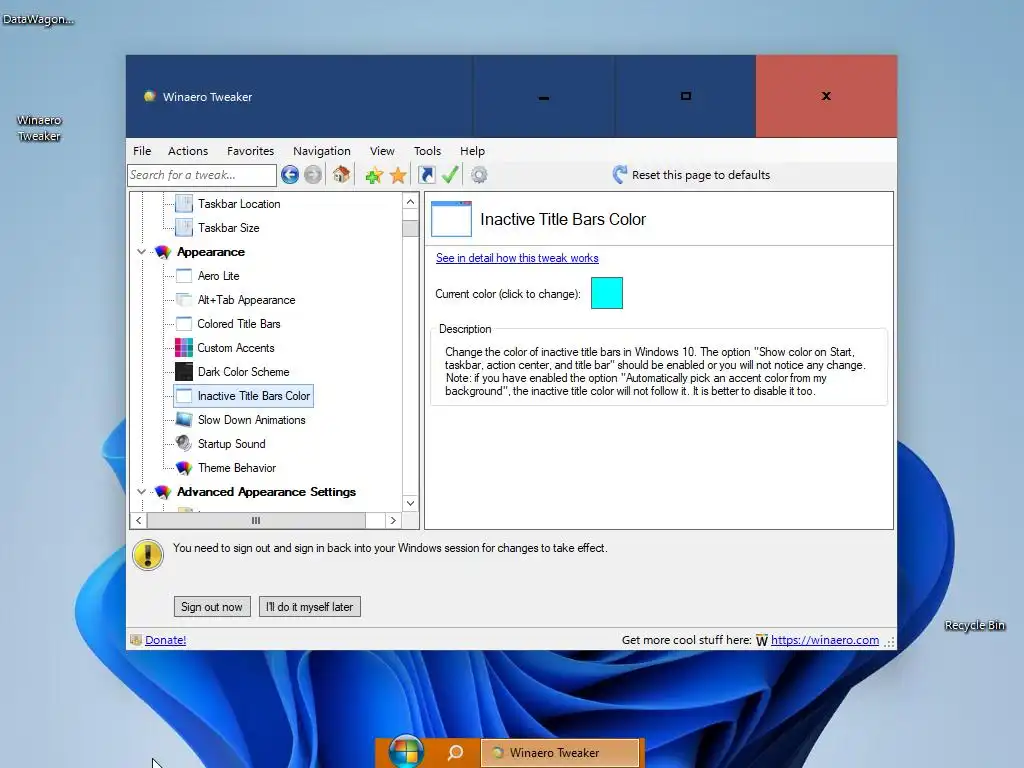Click the horizontal scrollbar right arrow
This screenshot has width=1024, height=768.
point(392,520)
